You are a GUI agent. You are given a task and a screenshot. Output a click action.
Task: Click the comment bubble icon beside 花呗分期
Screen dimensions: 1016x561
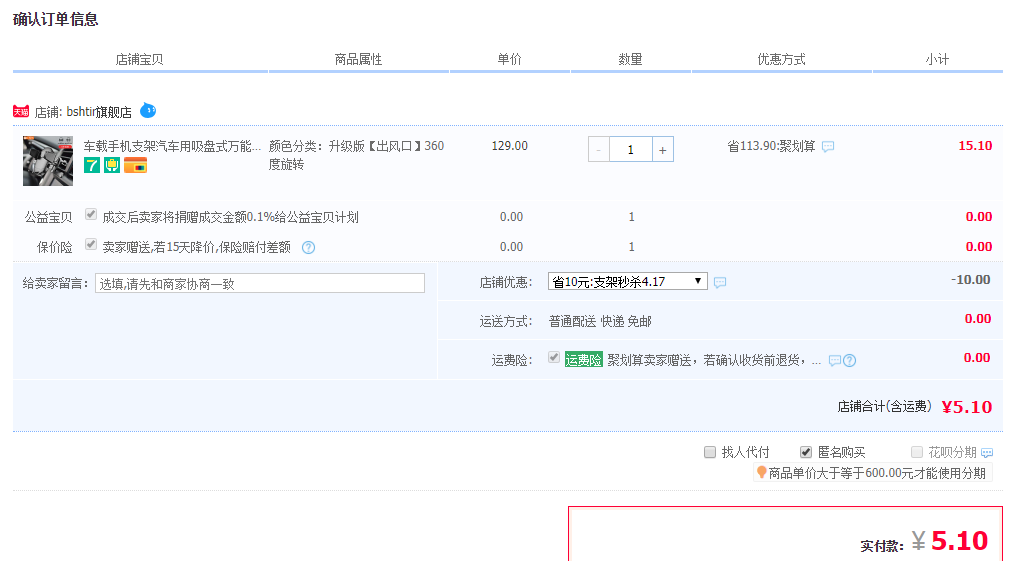coord(987,453)
